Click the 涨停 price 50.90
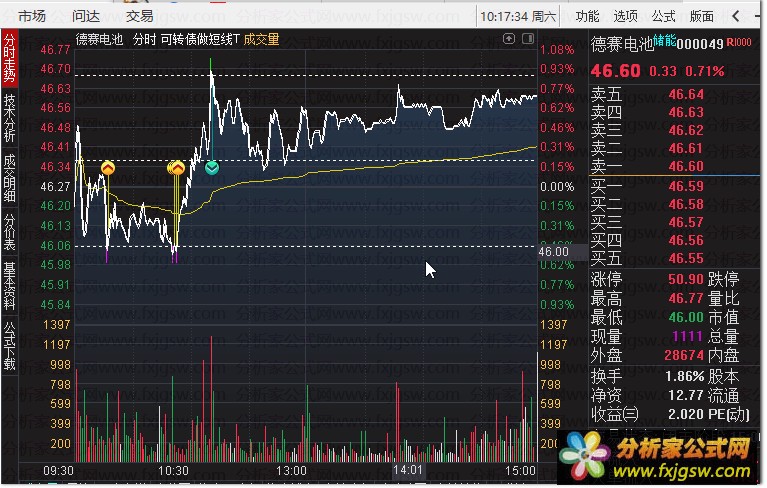This screenshot has height=488, width=767. [686, 279]
